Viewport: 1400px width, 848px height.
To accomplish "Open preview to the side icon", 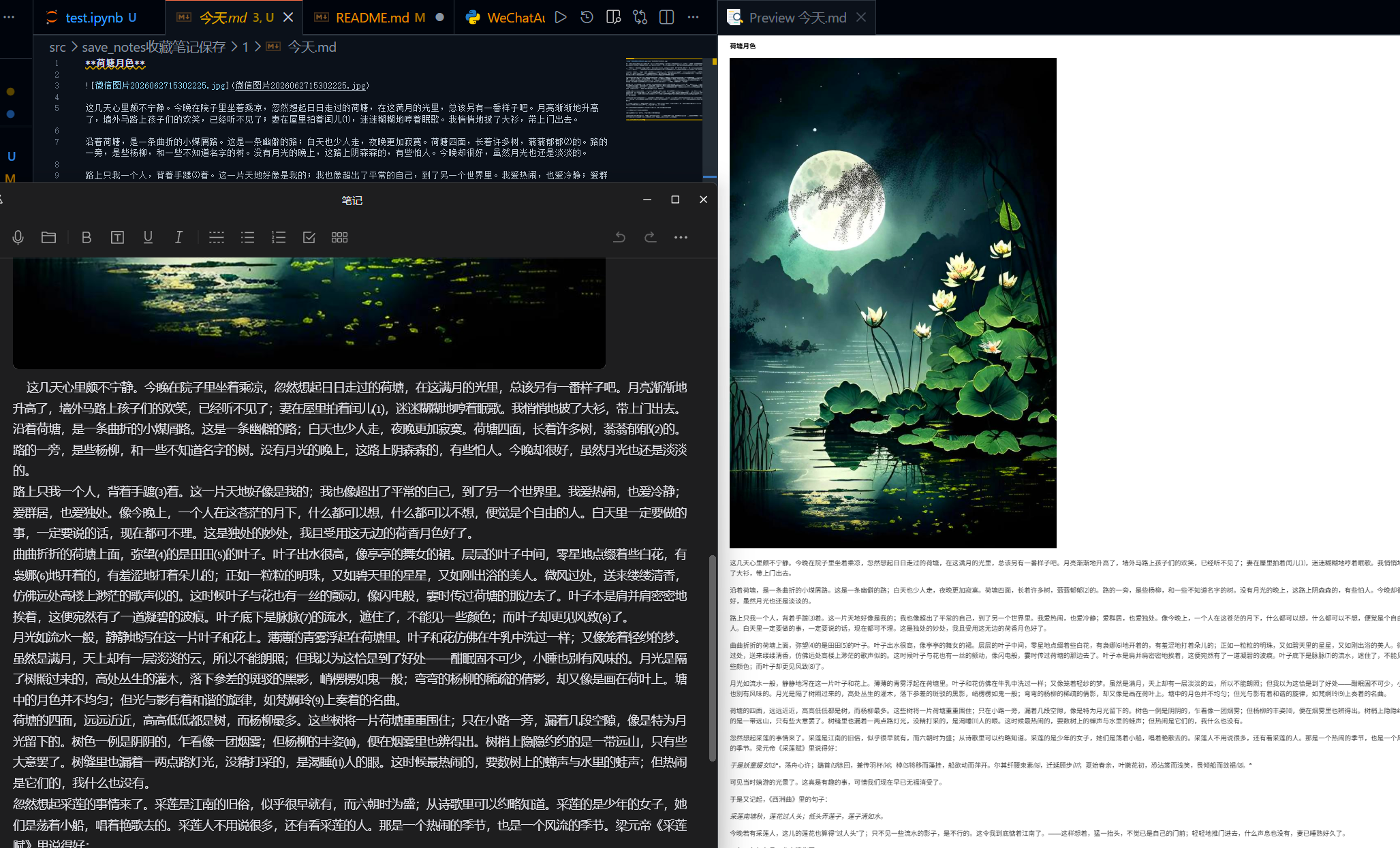I will (x=613, y=17).
